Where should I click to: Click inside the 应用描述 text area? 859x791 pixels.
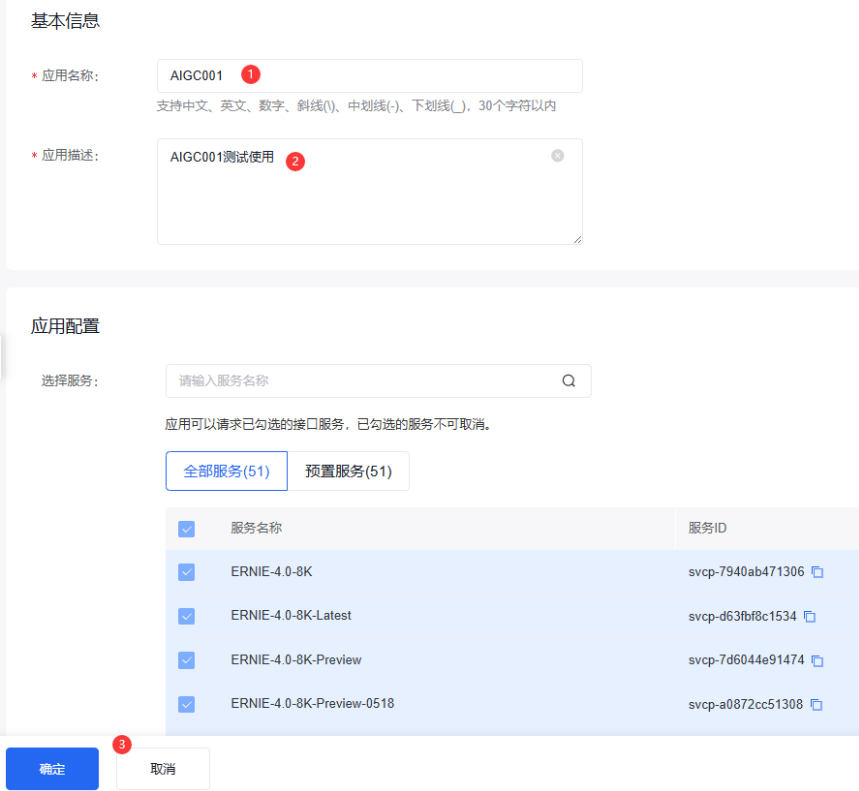pos(369,200)
